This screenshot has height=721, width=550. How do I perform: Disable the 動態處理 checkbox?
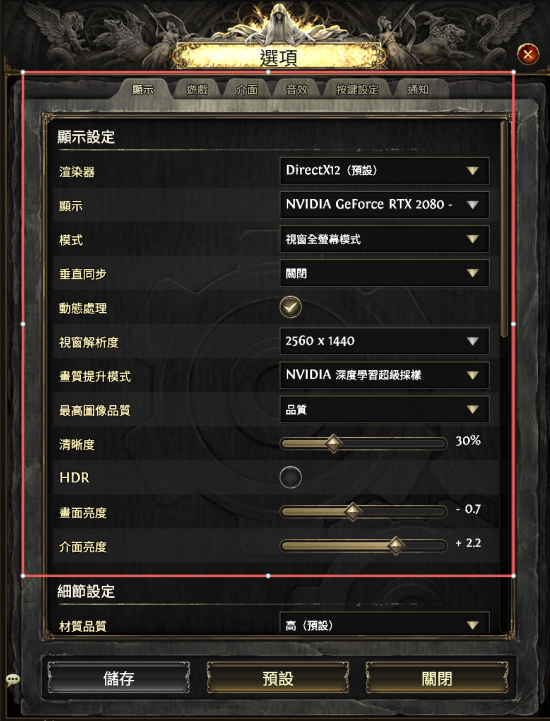tap(291, 307)
